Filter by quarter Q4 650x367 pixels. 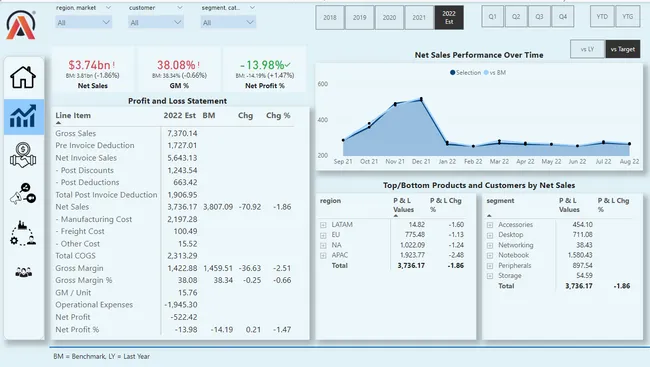click(563, 17)
